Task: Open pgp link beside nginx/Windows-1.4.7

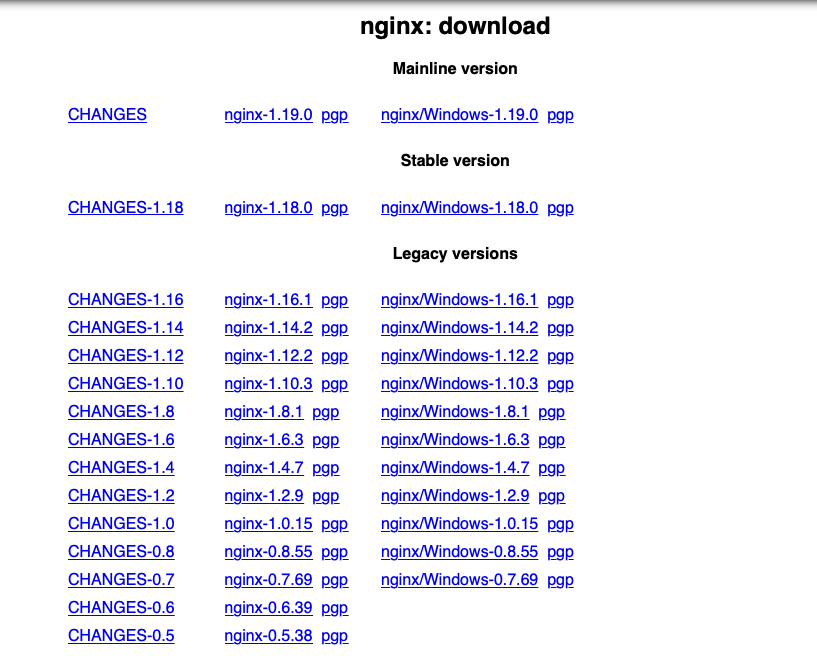Action: [551, 468]
